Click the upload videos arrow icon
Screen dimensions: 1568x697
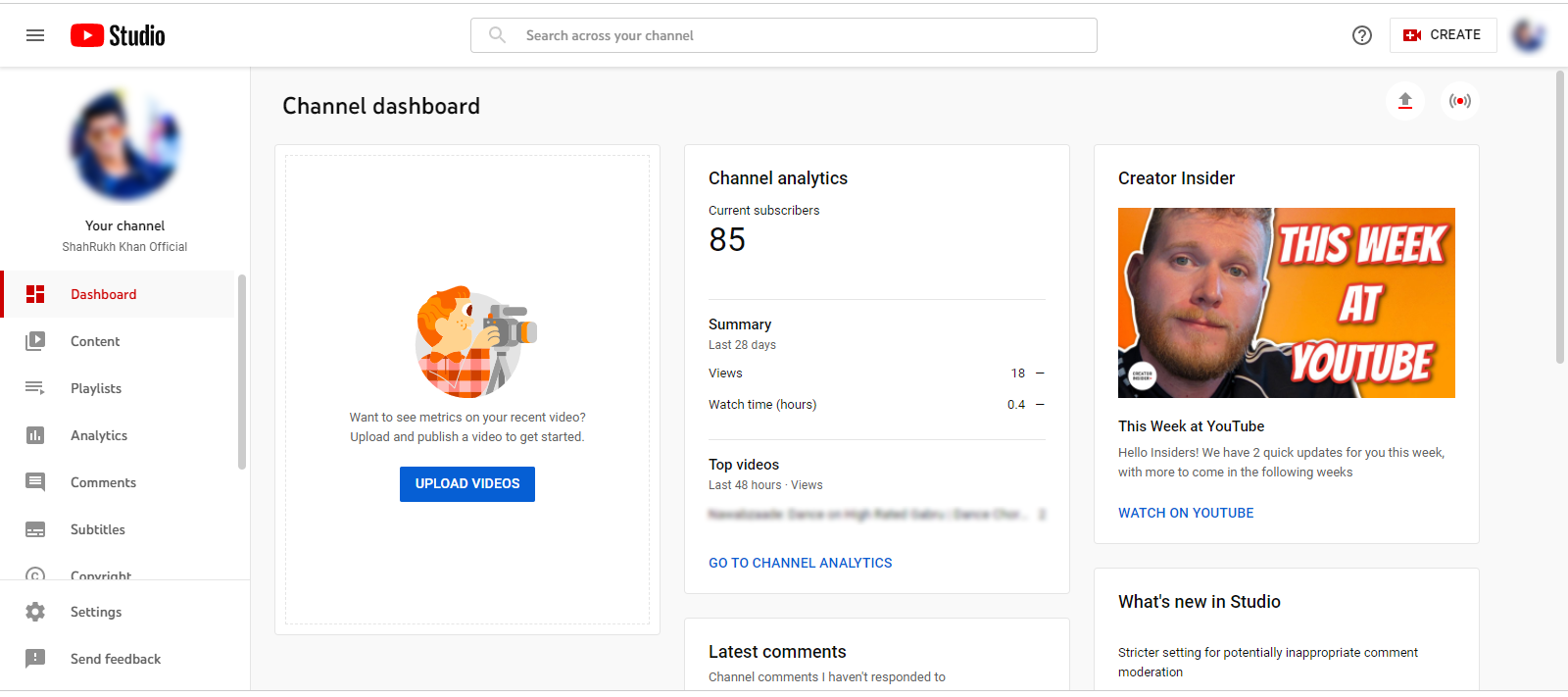(1404, 101)
